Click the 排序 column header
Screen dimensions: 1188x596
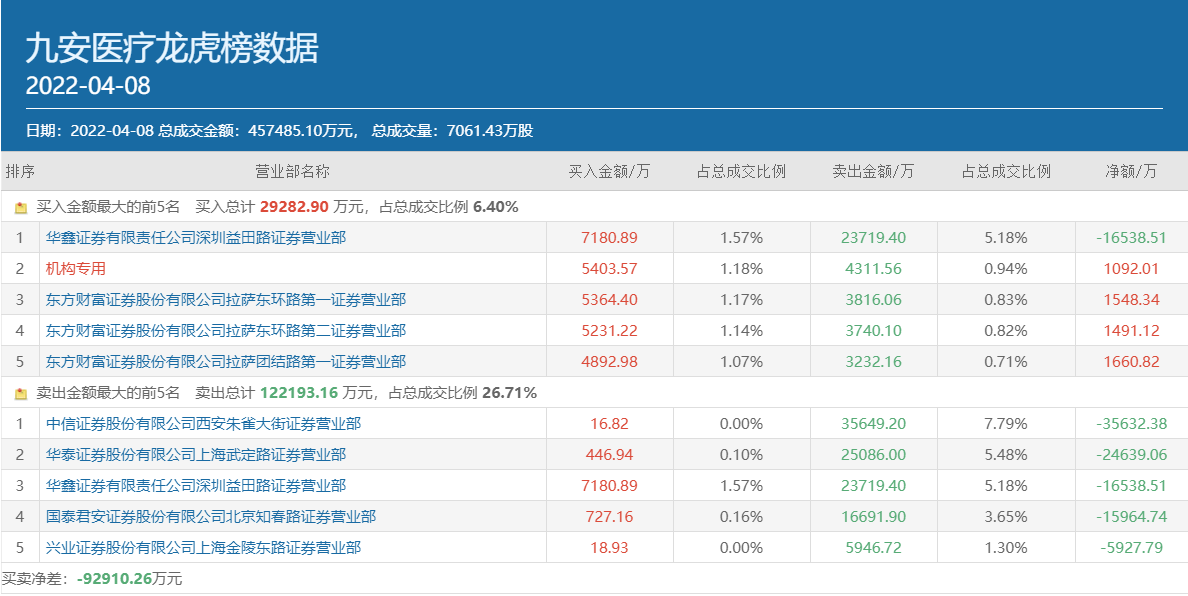click(x=20, y=171)
